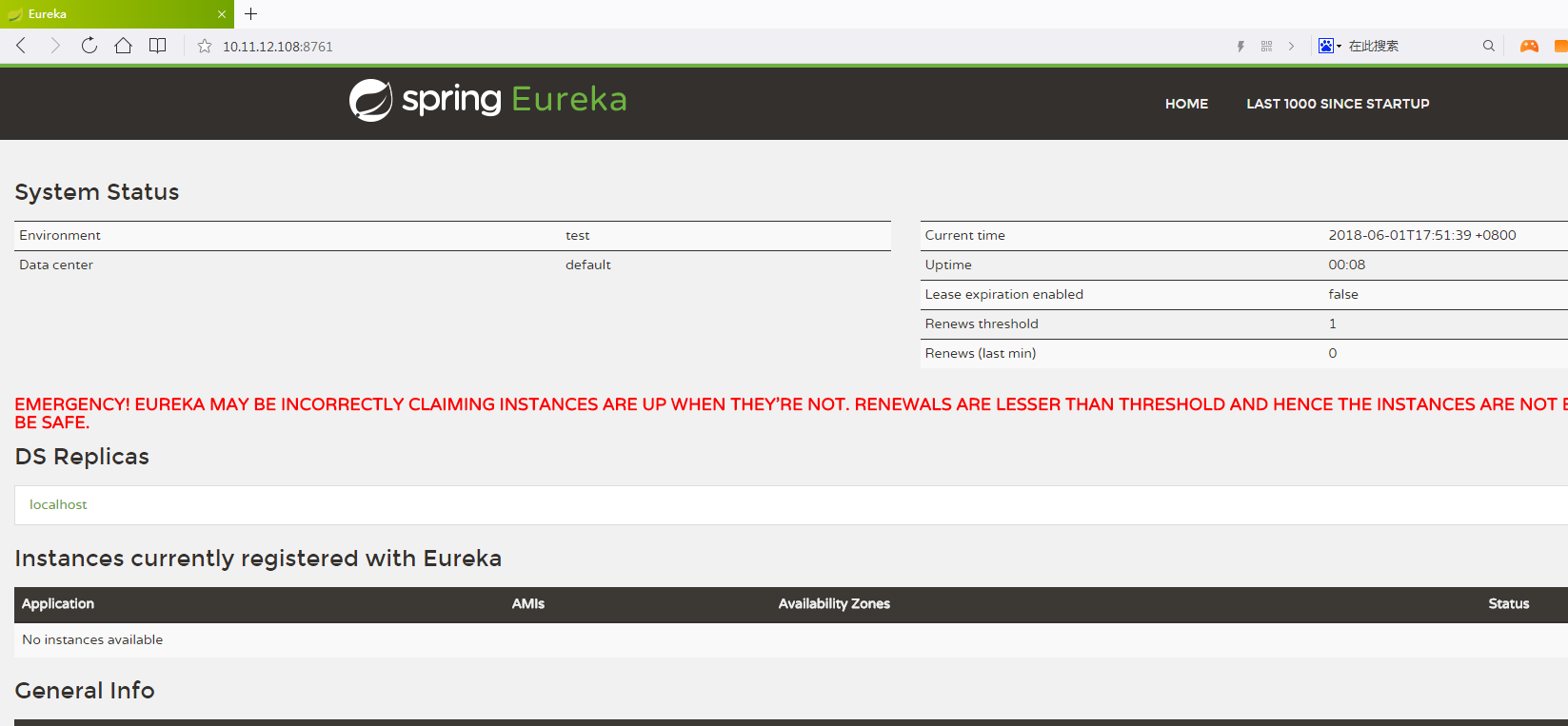
Task: Click the AMIs column header
Action: pos(528,603)
